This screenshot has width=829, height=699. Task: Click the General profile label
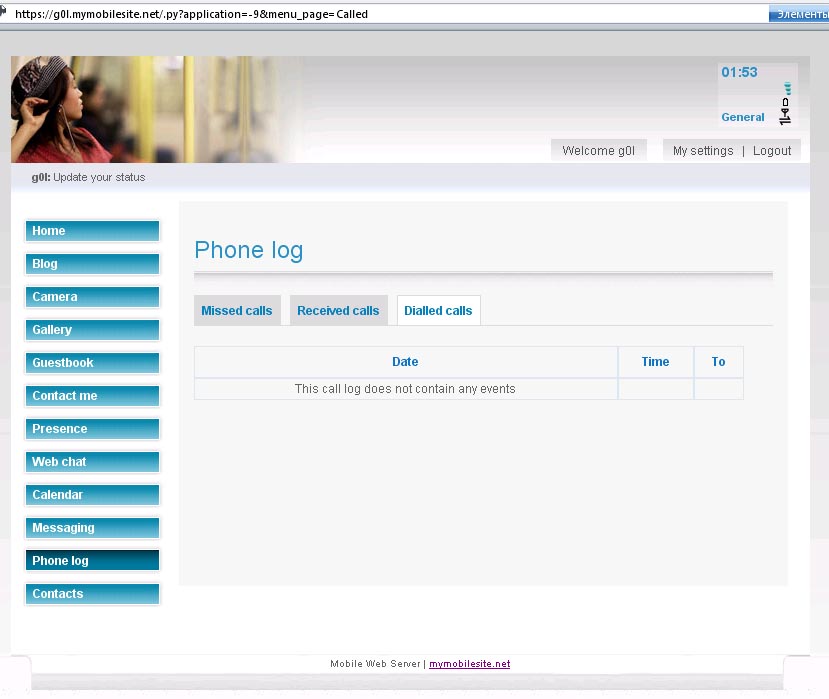[x=743, y=117]
